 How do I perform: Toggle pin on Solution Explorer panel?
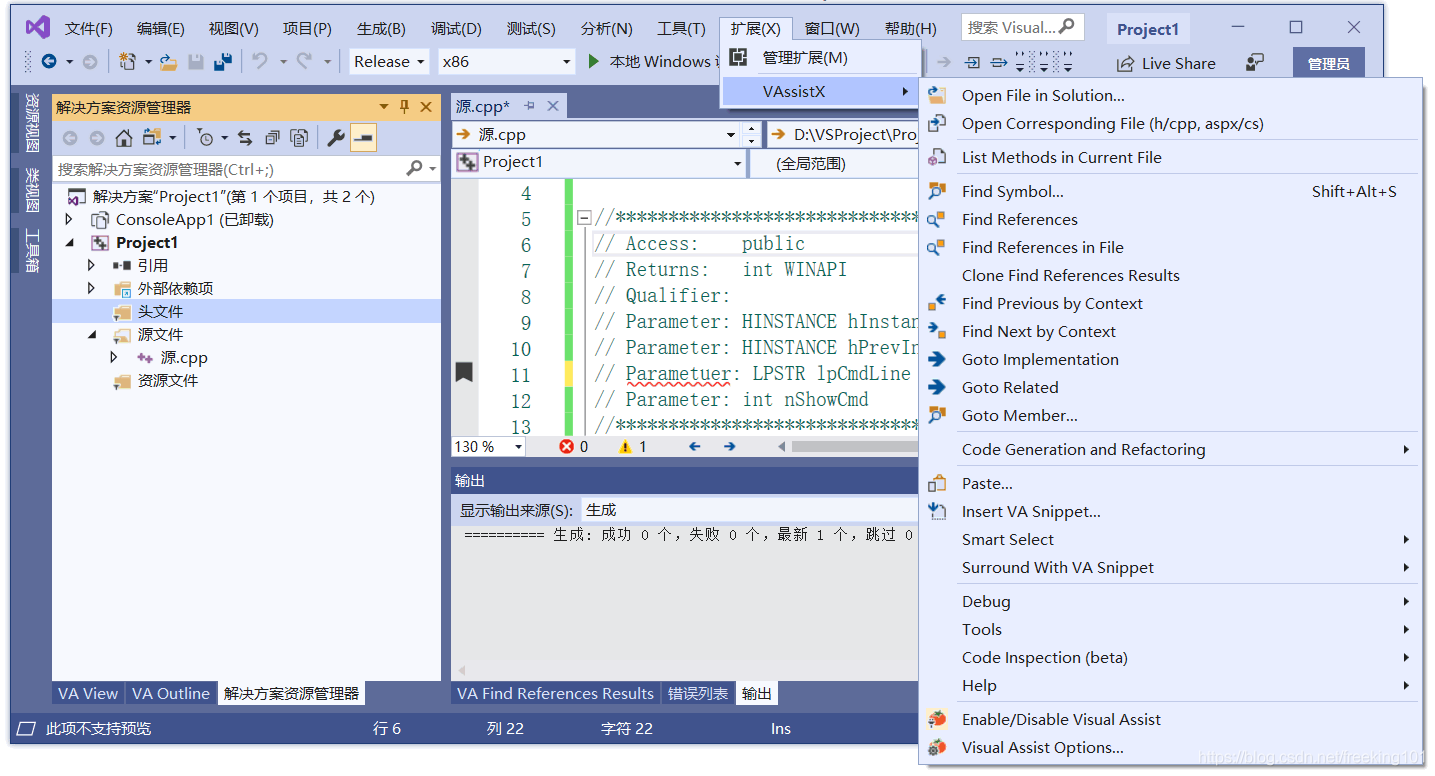pyautogui.click(x=405, y=107)
